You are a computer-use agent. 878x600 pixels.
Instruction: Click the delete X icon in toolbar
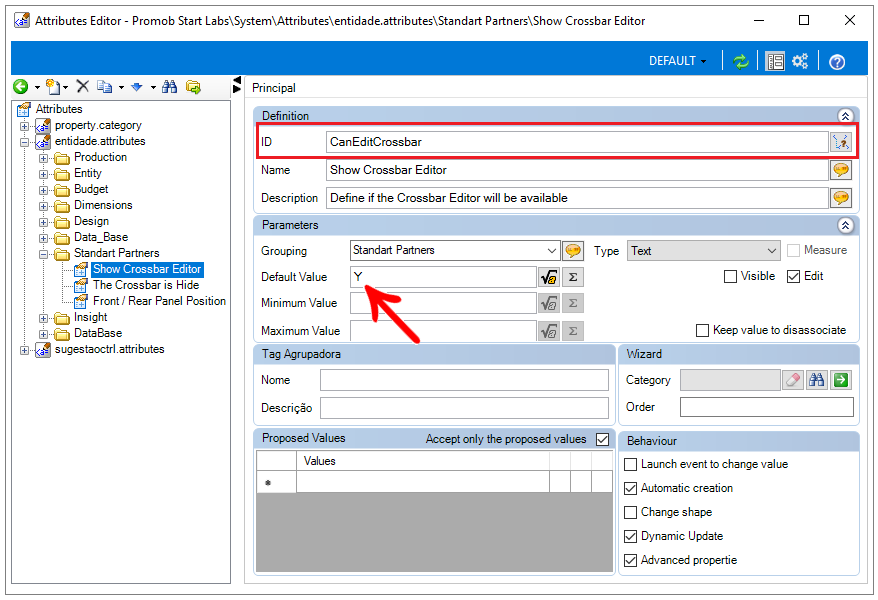pyautogui.click(x=83, y=86)
